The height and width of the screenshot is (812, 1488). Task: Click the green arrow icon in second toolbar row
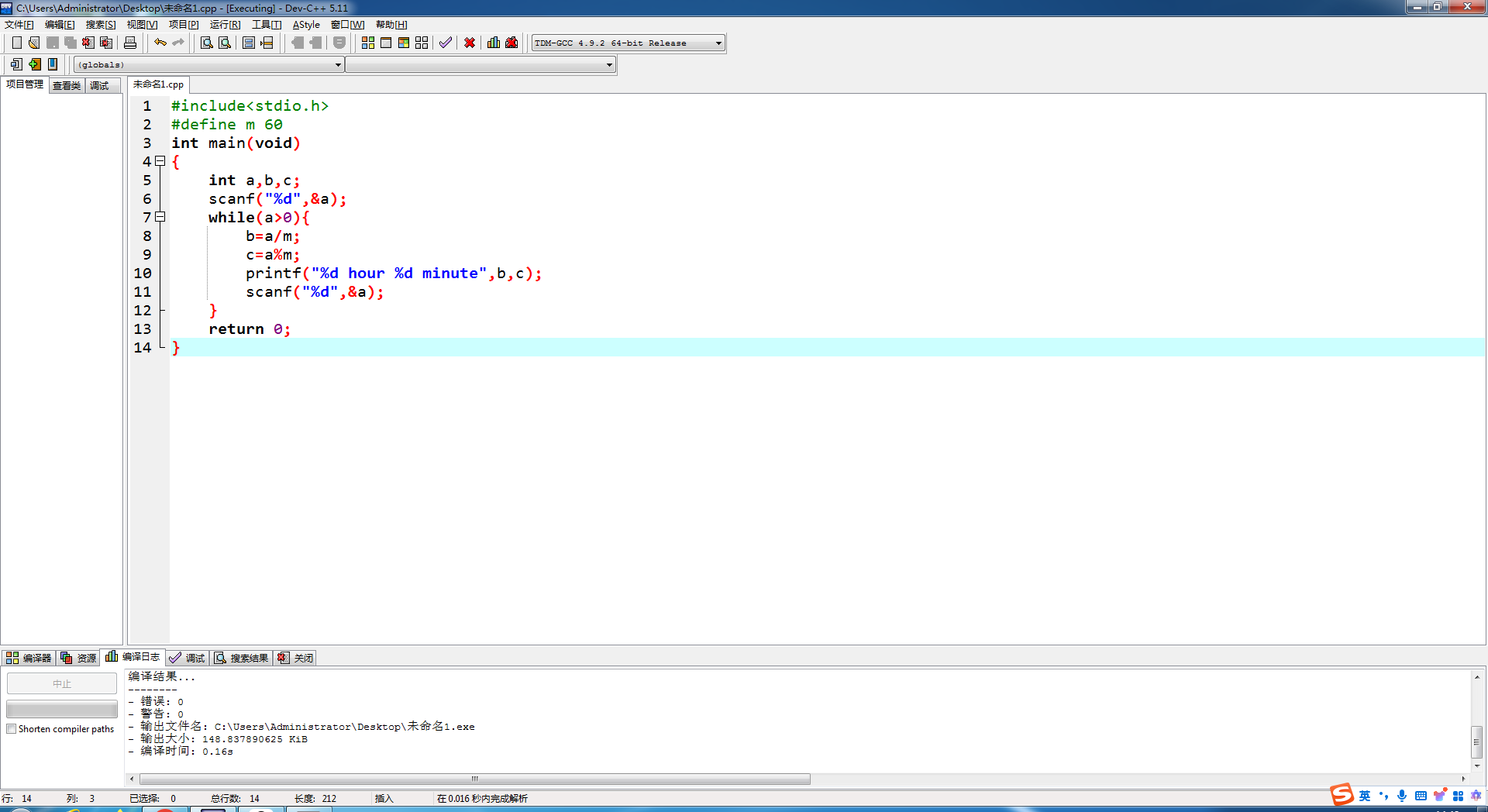coord(35,64)
